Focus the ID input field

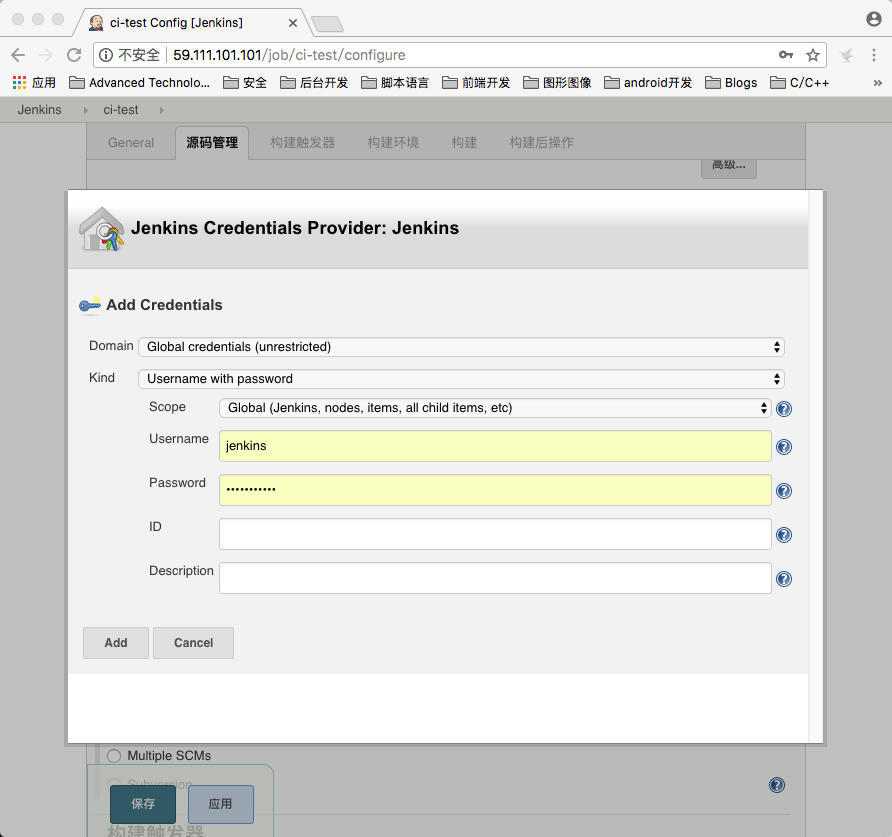point(495,534)
